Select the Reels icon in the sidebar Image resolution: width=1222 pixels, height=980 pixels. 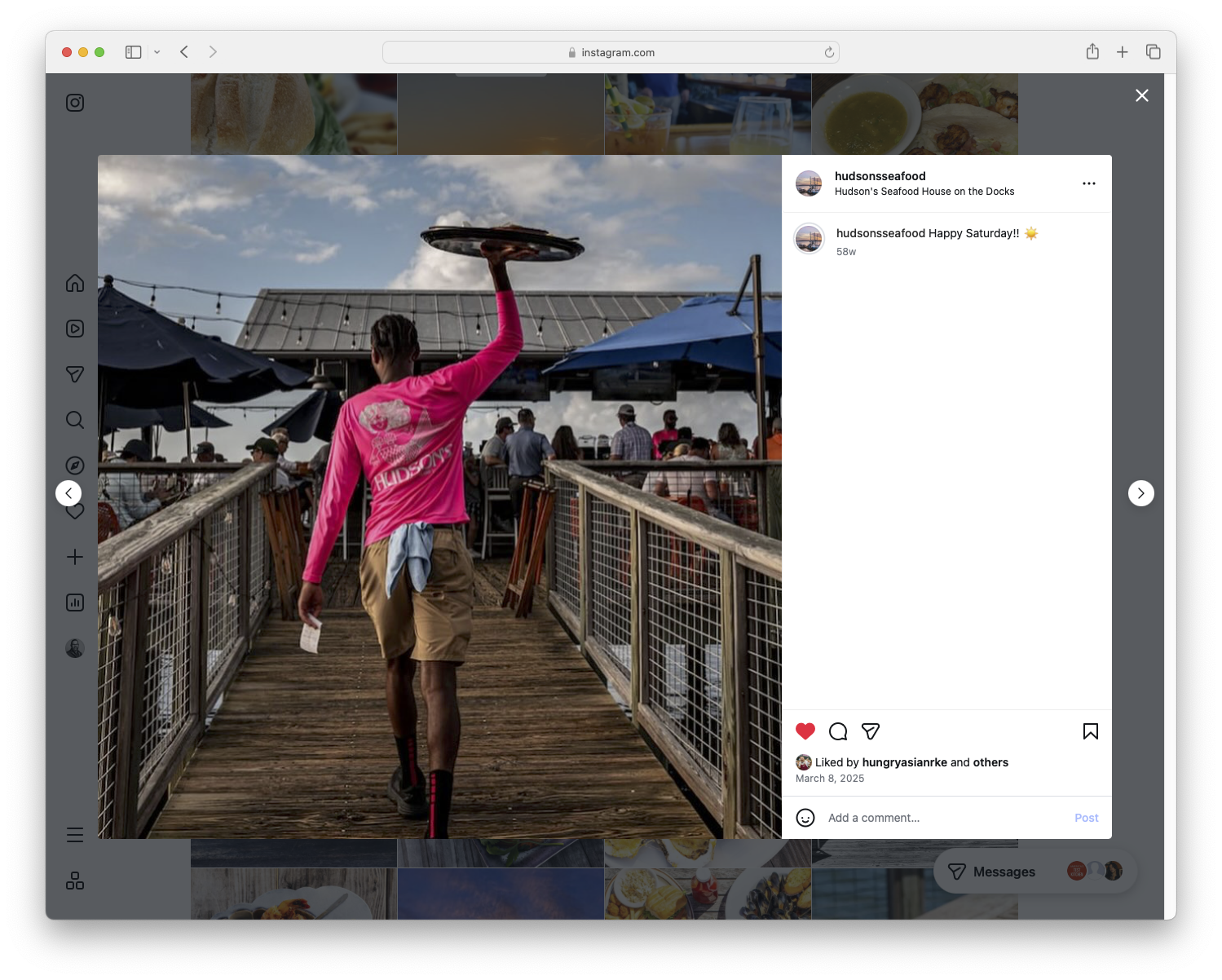[74, 329]
